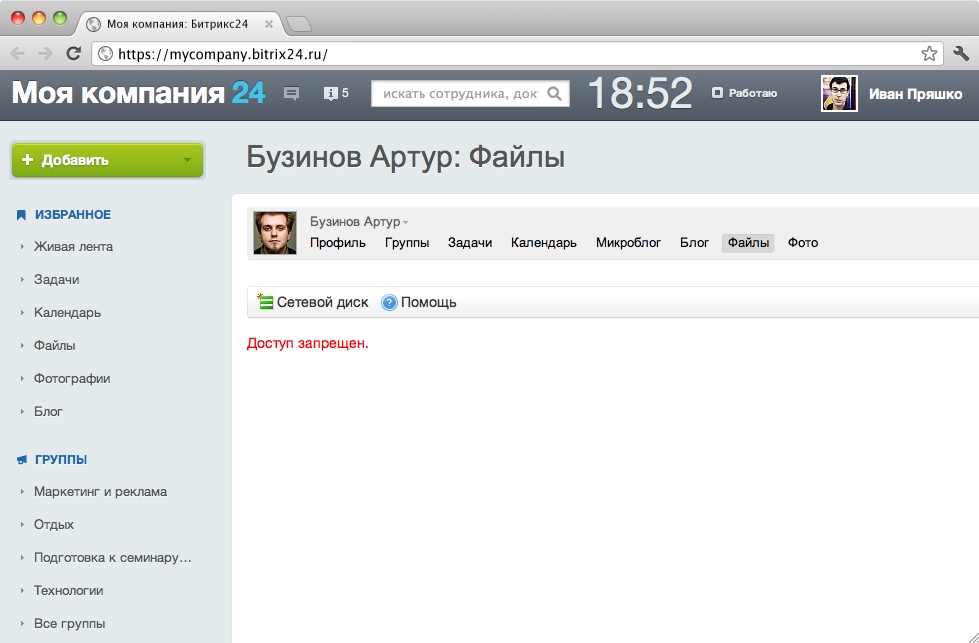
Task: Open browser wrench settings menu
Action: (x=961, y=54)
